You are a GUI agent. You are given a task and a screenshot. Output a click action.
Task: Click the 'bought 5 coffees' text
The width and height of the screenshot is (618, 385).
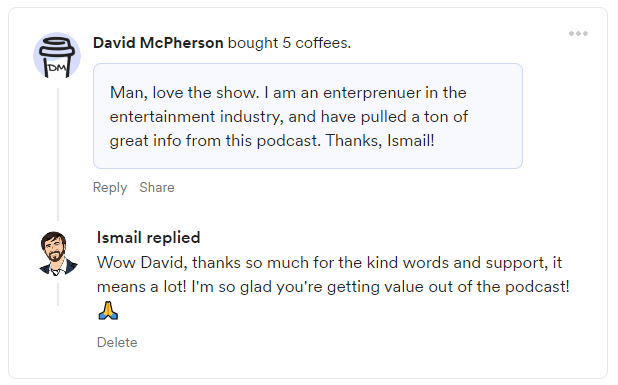tap(289, 43)
